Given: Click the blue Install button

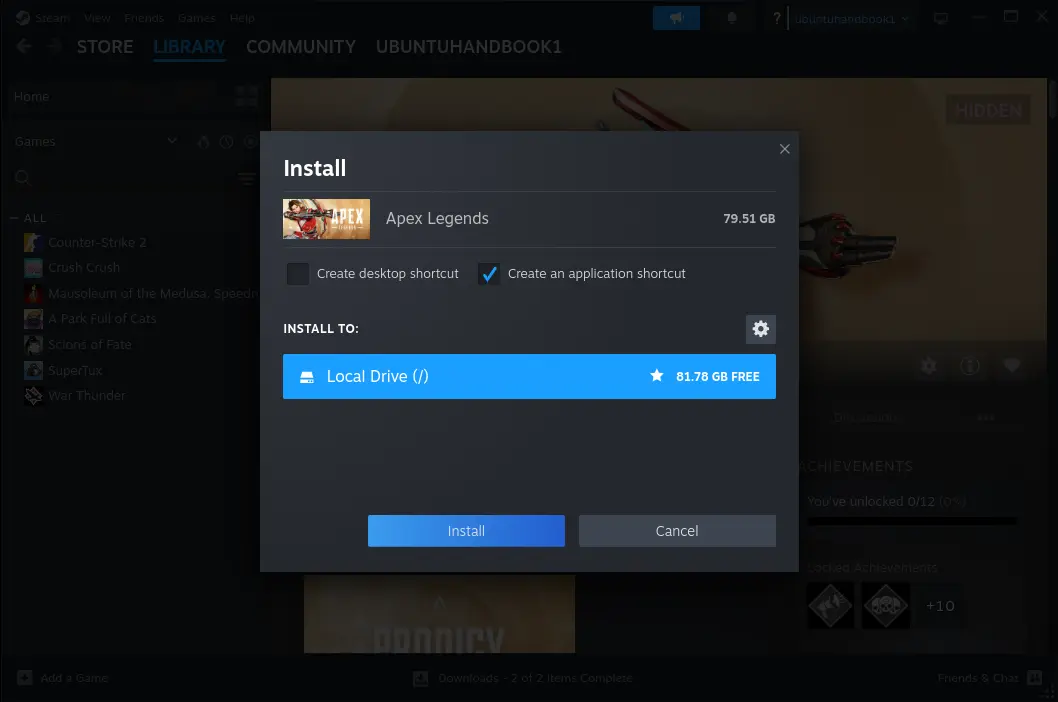Looking at the screenshot, I should pos(466,531).
